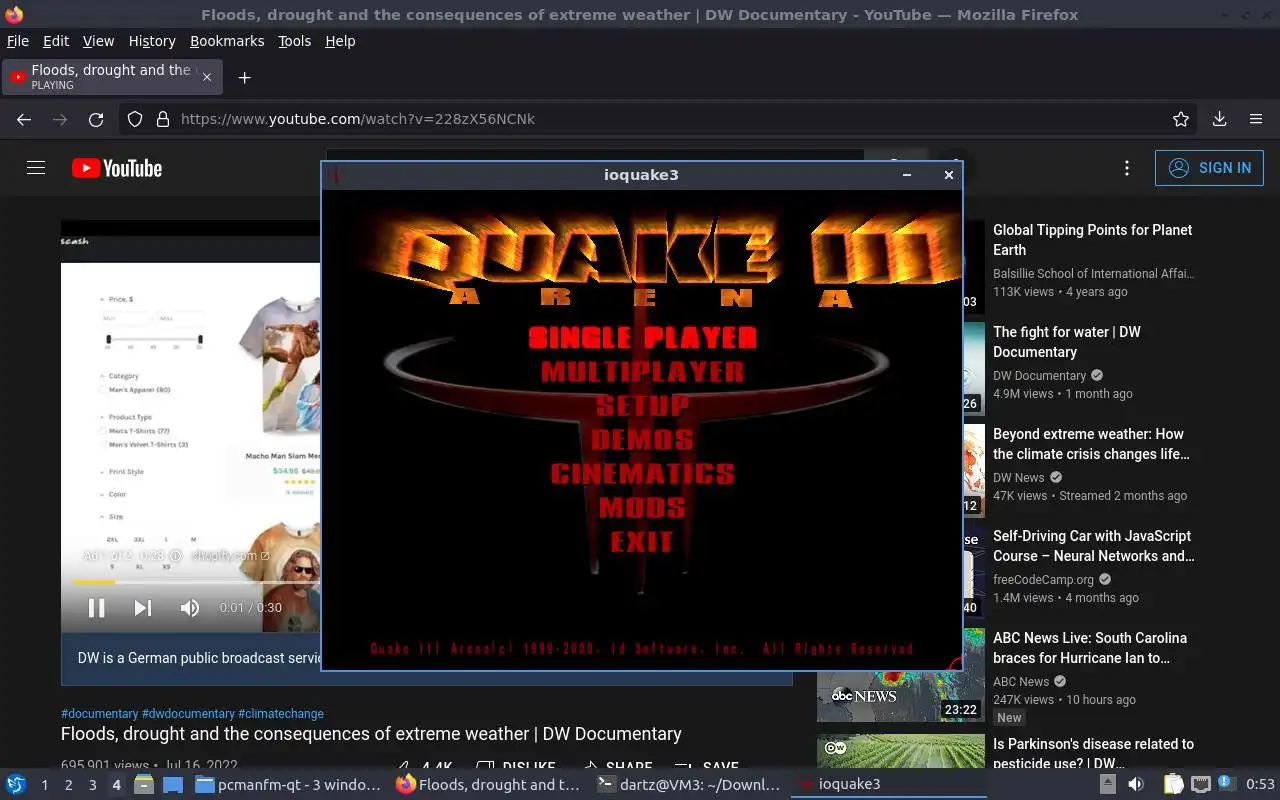Click the Firefox URL address bar
Viewport: 1280px width, 800px height.
click(x=660, y=119)
